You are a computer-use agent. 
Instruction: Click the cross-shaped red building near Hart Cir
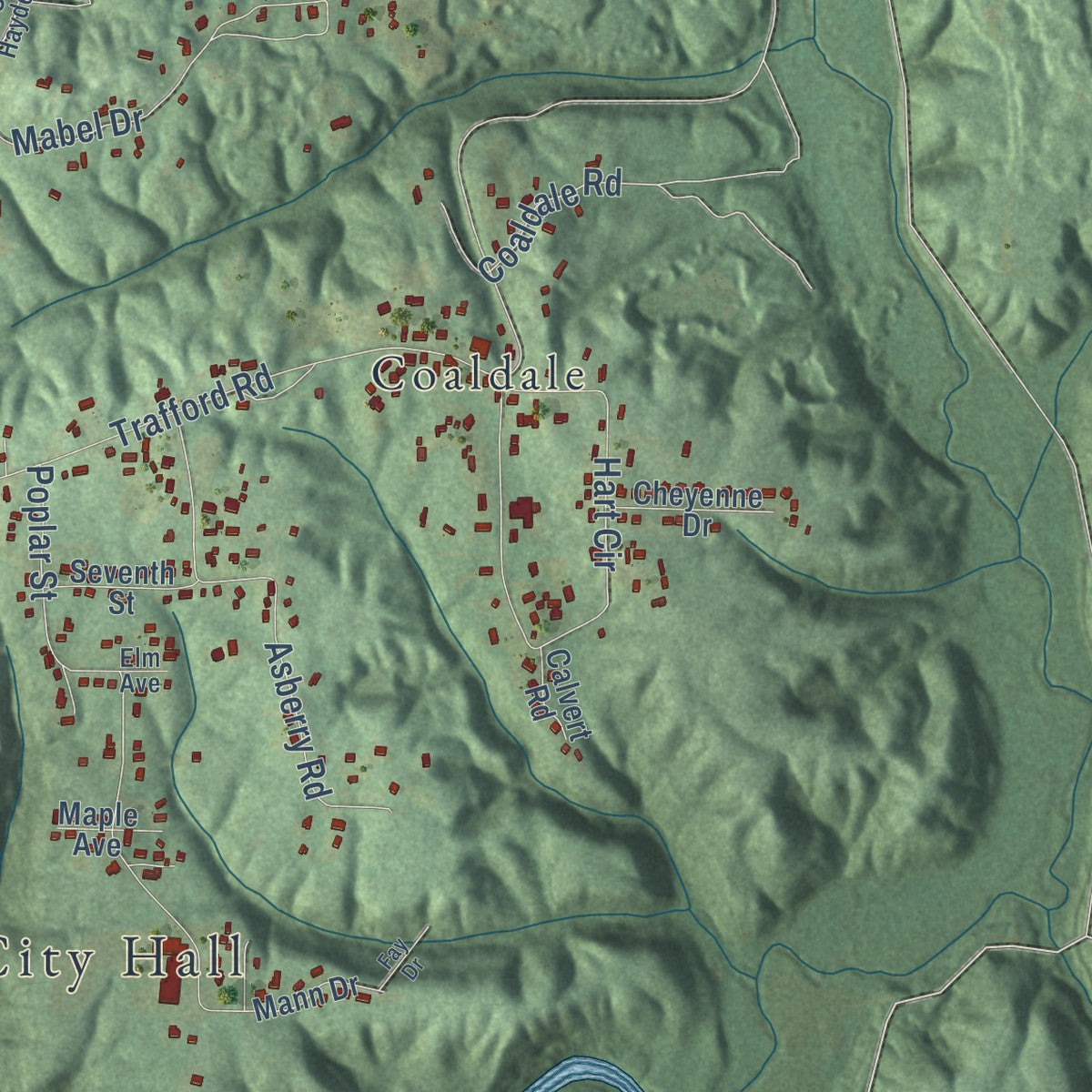[x=522, y=511]
